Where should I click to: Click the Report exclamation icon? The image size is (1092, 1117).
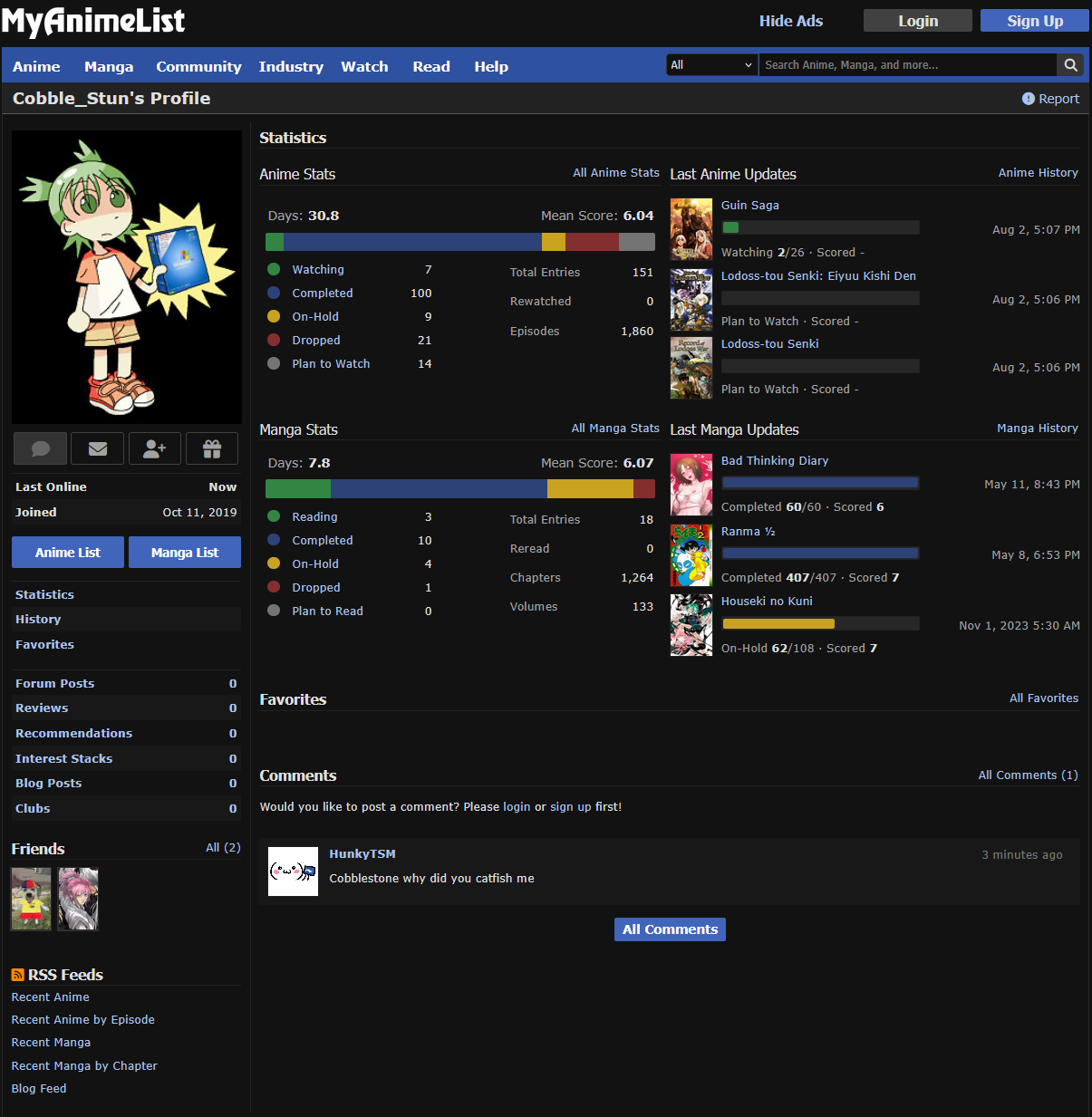pyautogui.click(x=1029, y=99)
